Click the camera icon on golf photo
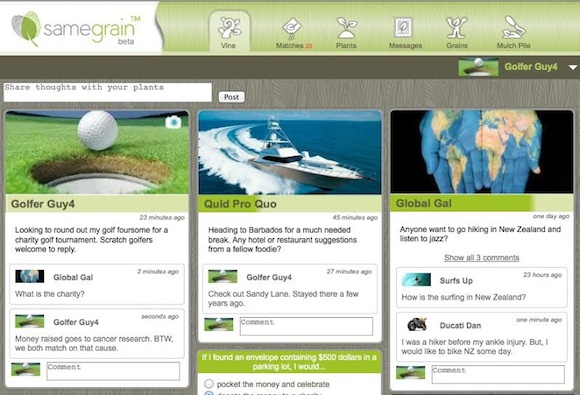The width and height of the screenshot is (580, 395). 173,122
